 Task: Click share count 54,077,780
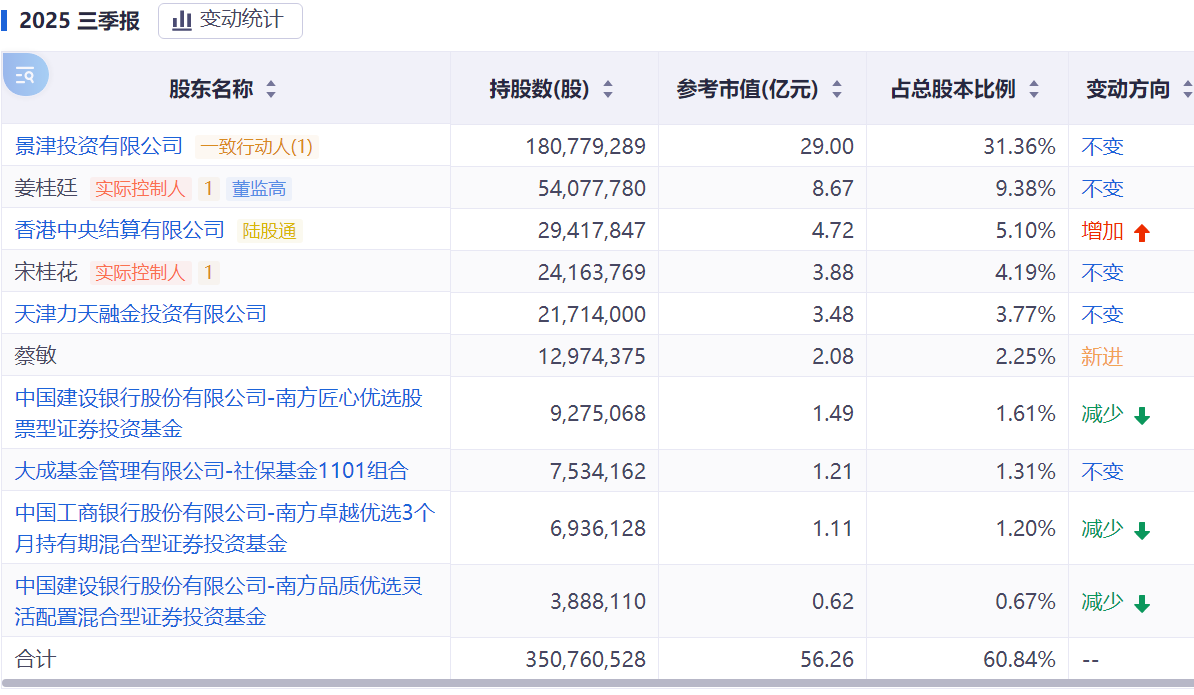coord(592,188)
